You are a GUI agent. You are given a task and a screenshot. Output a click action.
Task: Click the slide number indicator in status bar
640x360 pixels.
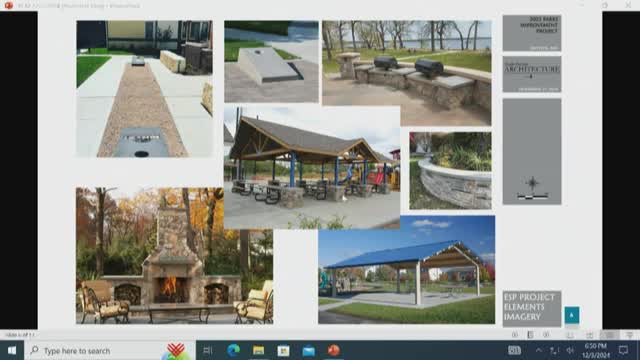point(20,335)
